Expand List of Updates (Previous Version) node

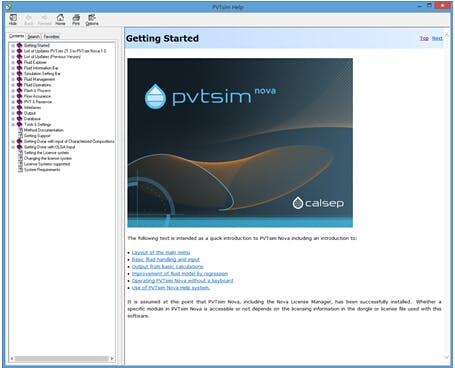(13, 57)
